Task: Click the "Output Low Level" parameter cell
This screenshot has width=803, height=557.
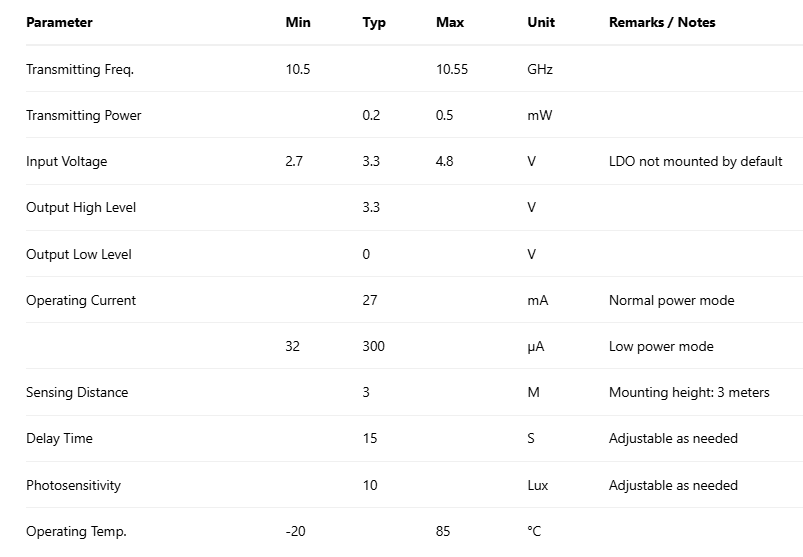Action: pos(79,254)
